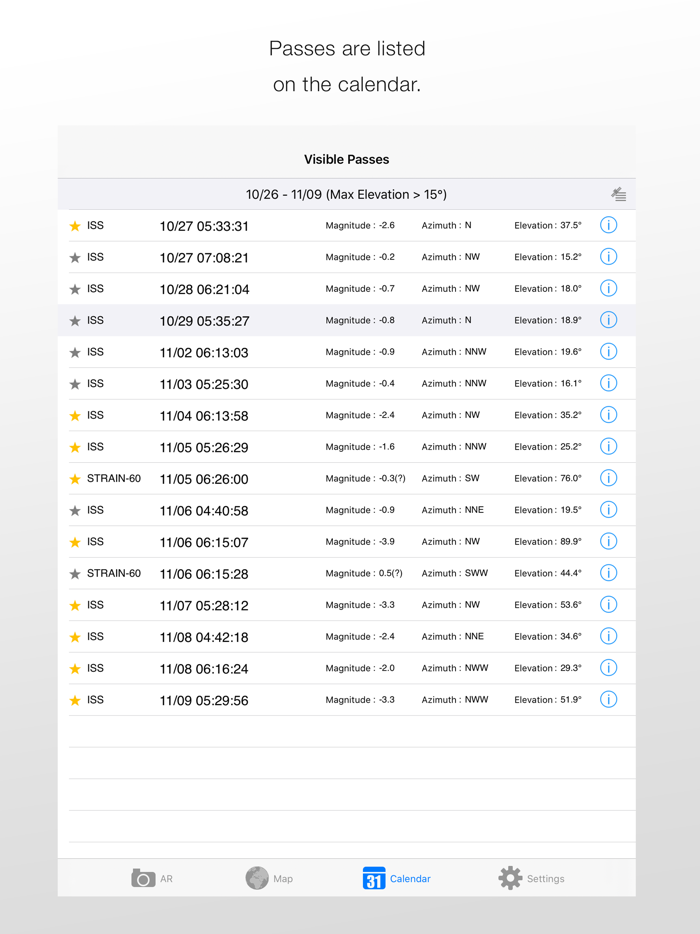Toggle star on the 11/09 05:29:56 pass
700x934 pixels.
(75, 700)
